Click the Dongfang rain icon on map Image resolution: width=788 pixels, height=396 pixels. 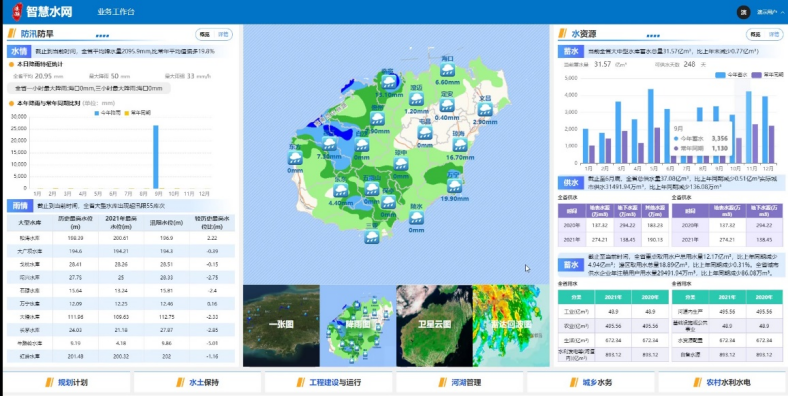tap(295, 158)
